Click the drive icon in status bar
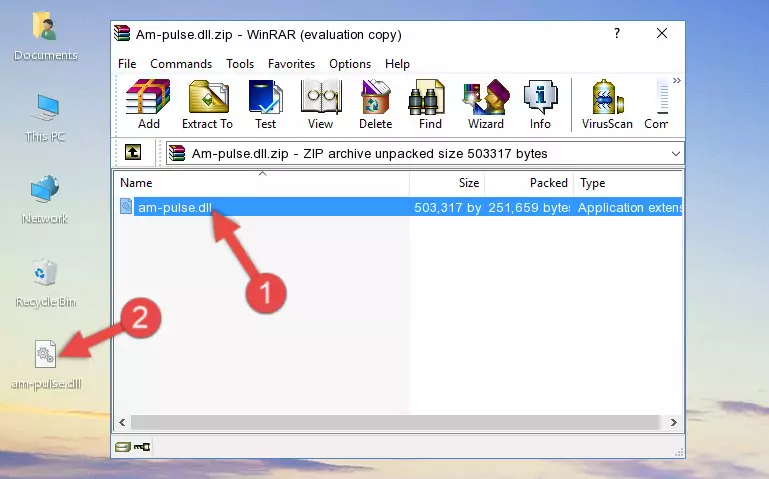Image resolution: width=769 pixels, height=479 pixels. (x=123, y=447)
